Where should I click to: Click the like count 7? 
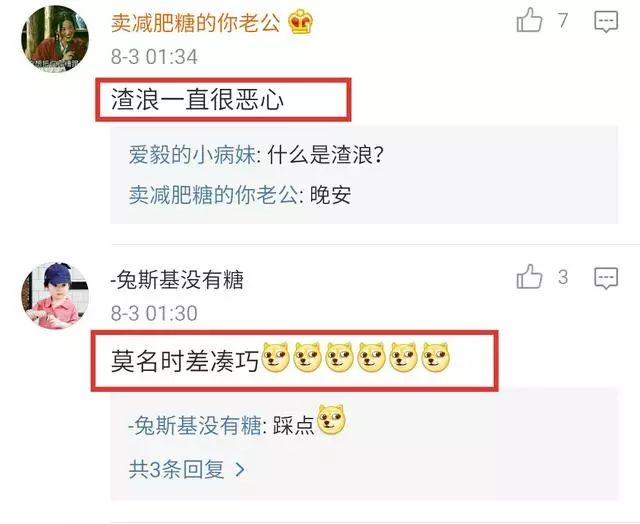pos(563,20)
